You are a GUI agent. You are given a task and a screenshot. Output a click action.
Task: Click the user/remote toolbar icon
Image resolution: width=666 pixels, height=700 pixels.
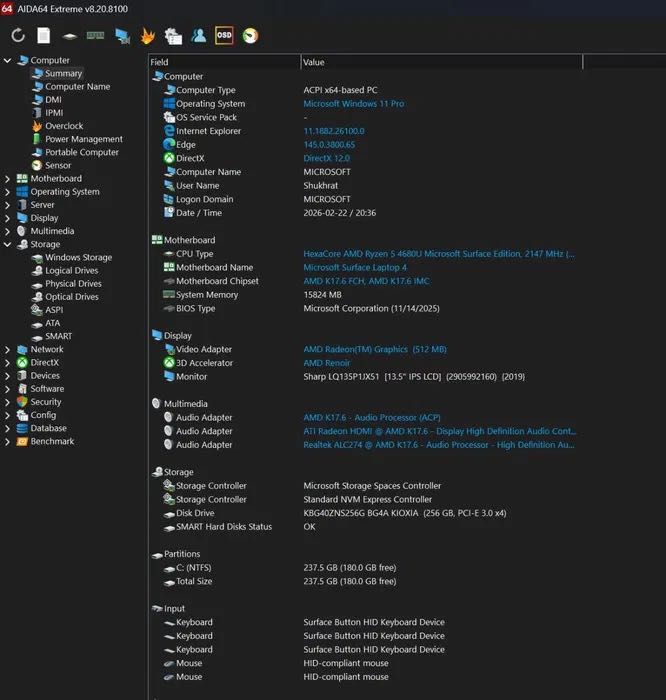point(199,36)
